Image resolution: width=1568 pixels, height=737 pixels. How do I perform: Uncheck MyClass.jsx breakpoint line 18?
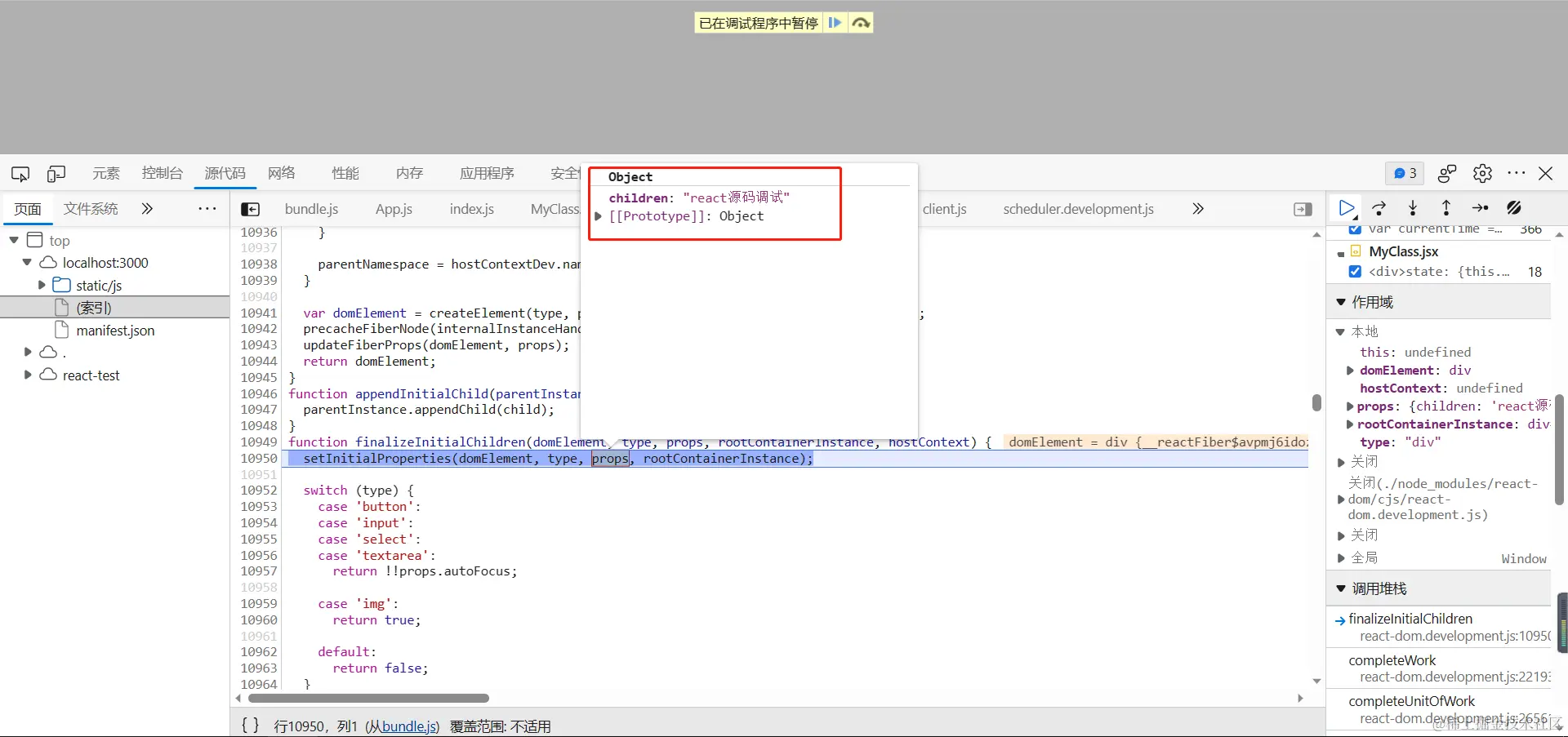1355,272
